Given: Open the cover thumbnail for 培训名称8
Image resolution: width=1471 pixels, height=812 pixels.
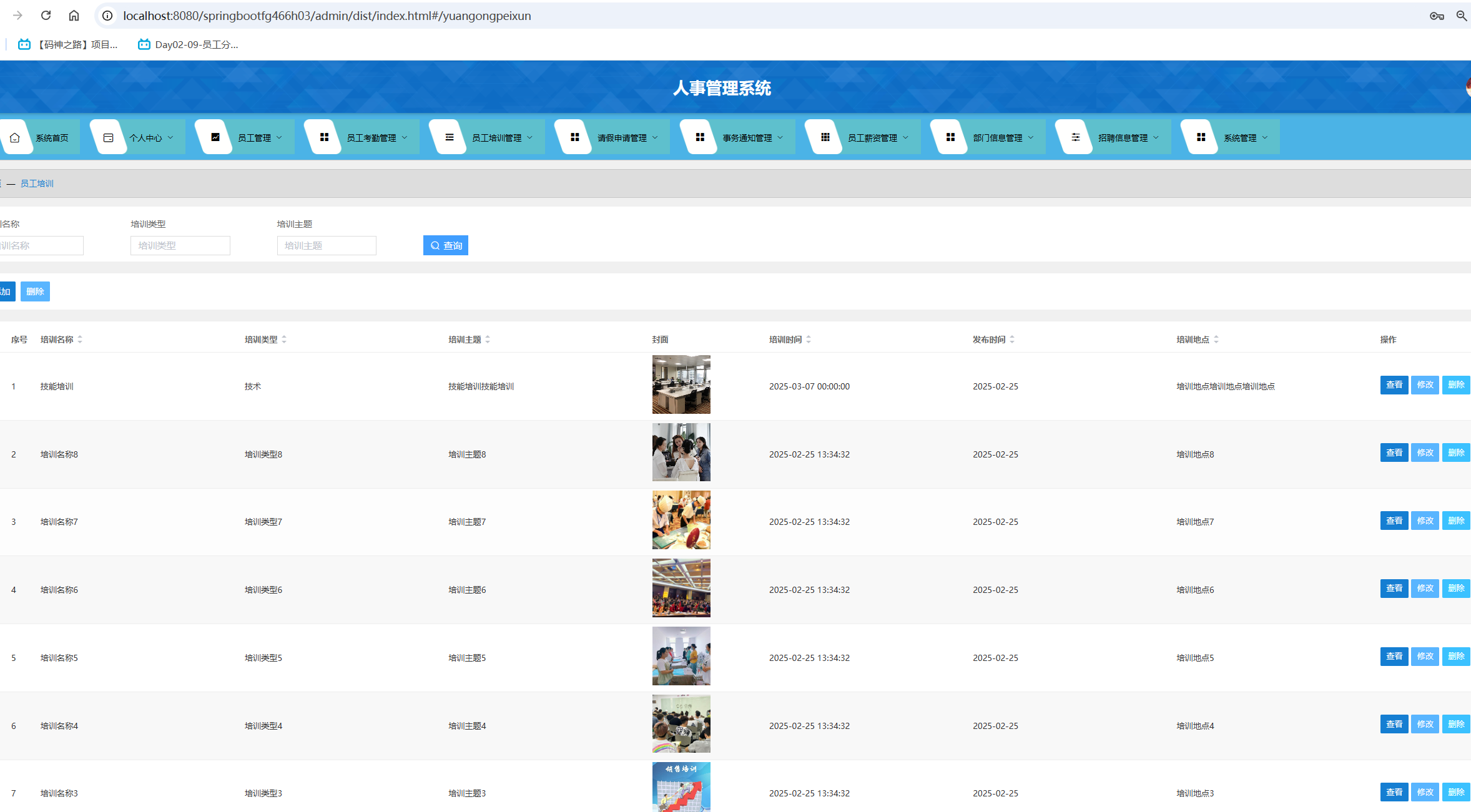Looking at the screenshot, I should (x=681, y=452).
